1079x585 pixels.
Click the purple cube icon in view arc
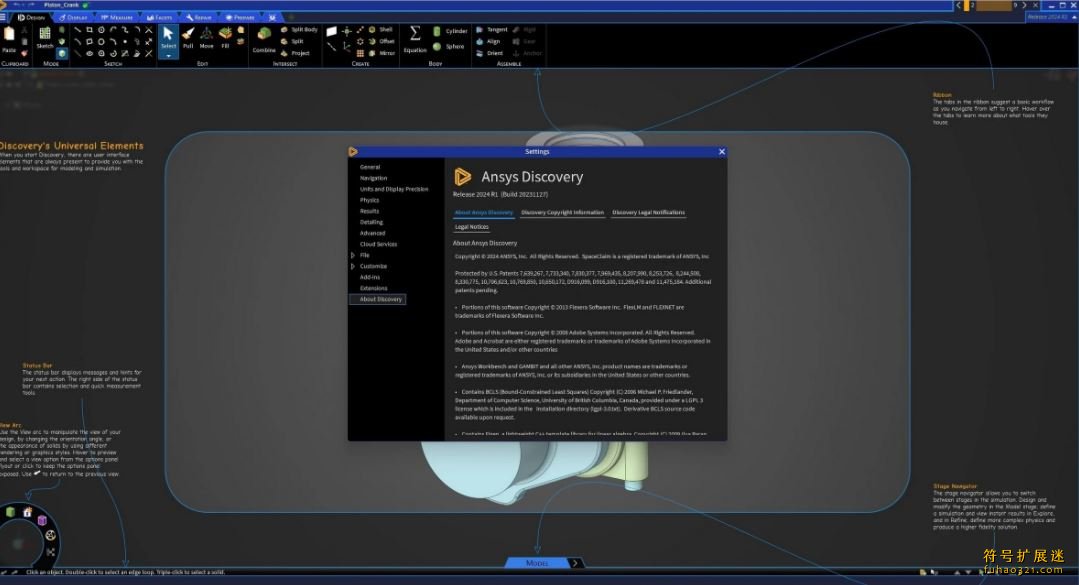coord(42,520)
